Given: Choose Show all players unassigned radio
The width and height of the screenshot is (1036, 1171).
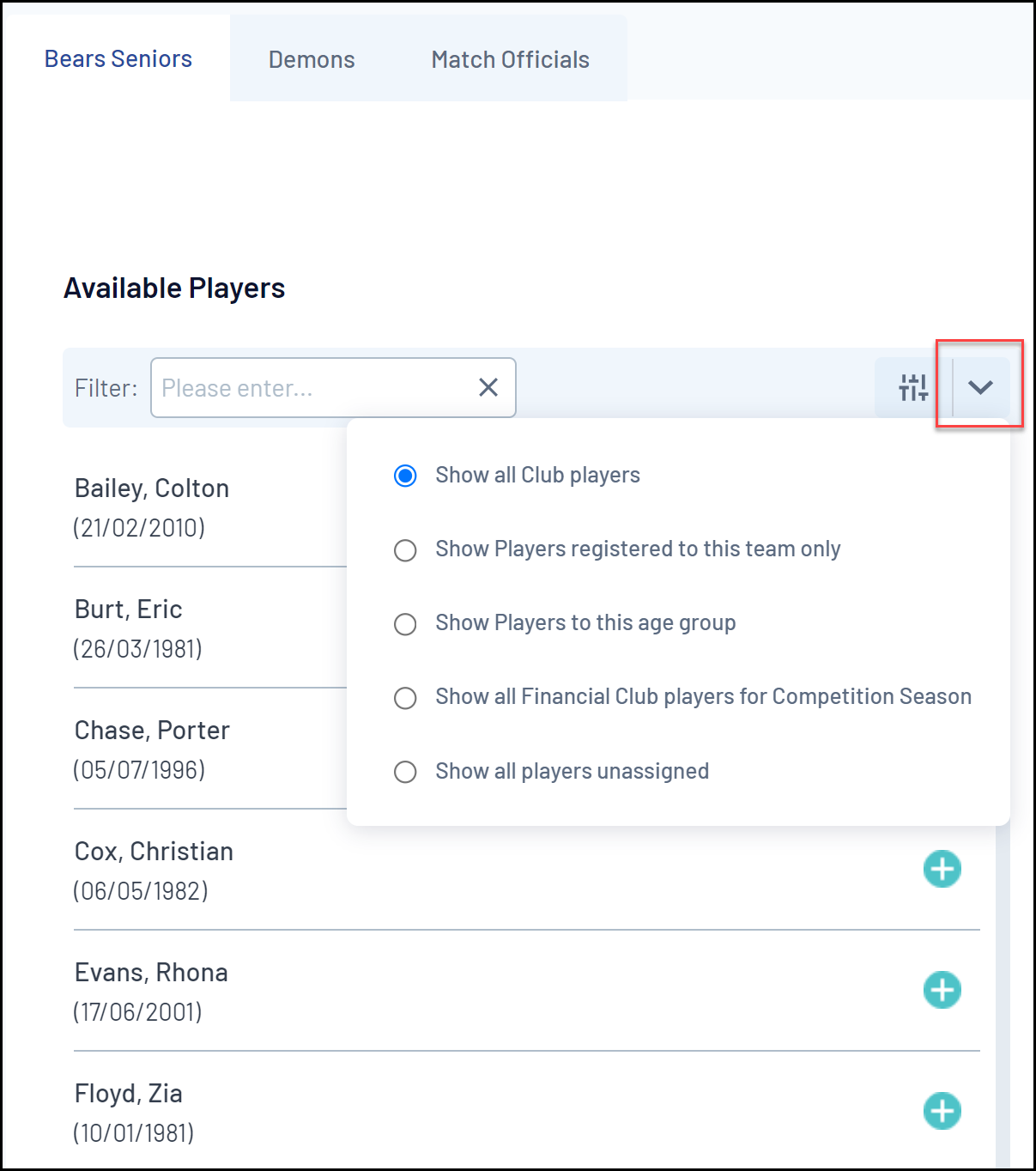Looking at the screenshot, I should tap(405, 772).
